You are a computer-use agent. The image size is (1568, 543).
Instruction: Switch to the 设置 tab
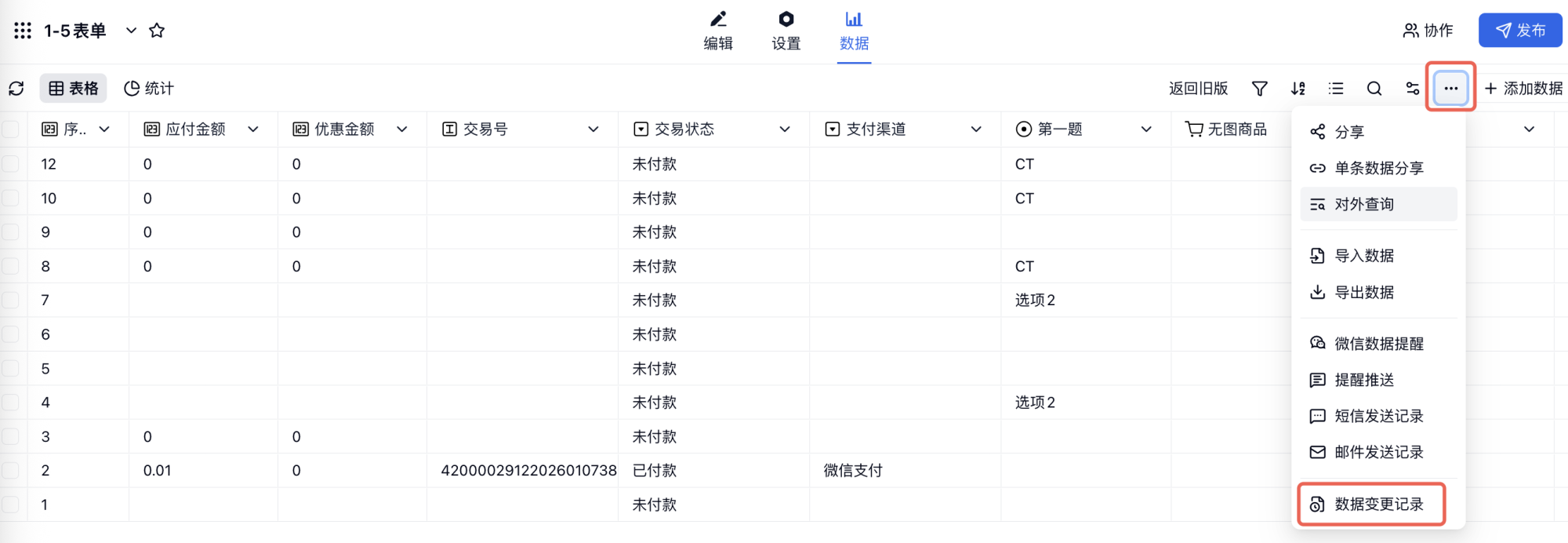pyautogui.click(x=786, y=31)
